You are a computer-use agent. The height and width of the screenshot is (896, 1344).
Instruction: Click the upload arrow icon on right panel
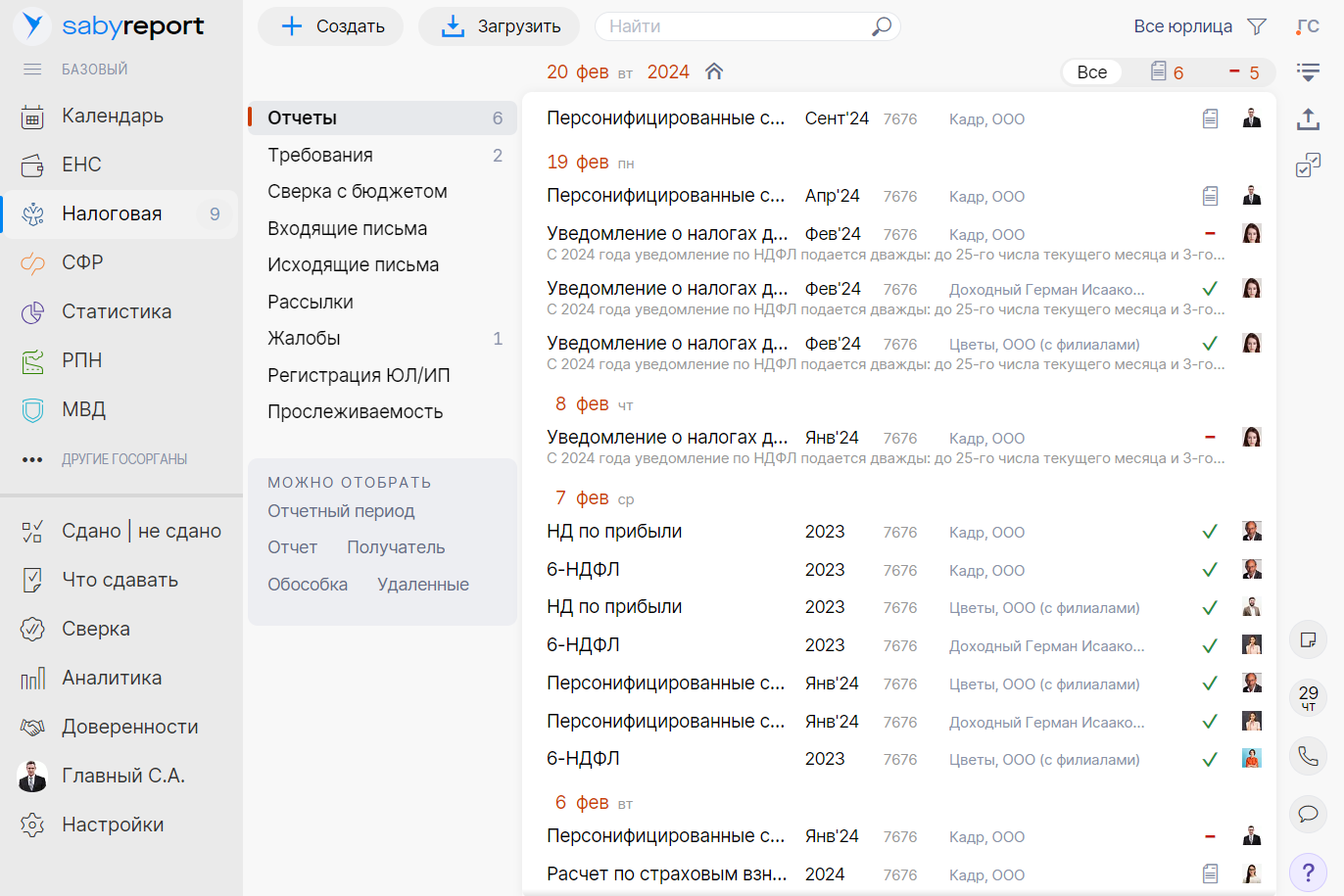1308,118
